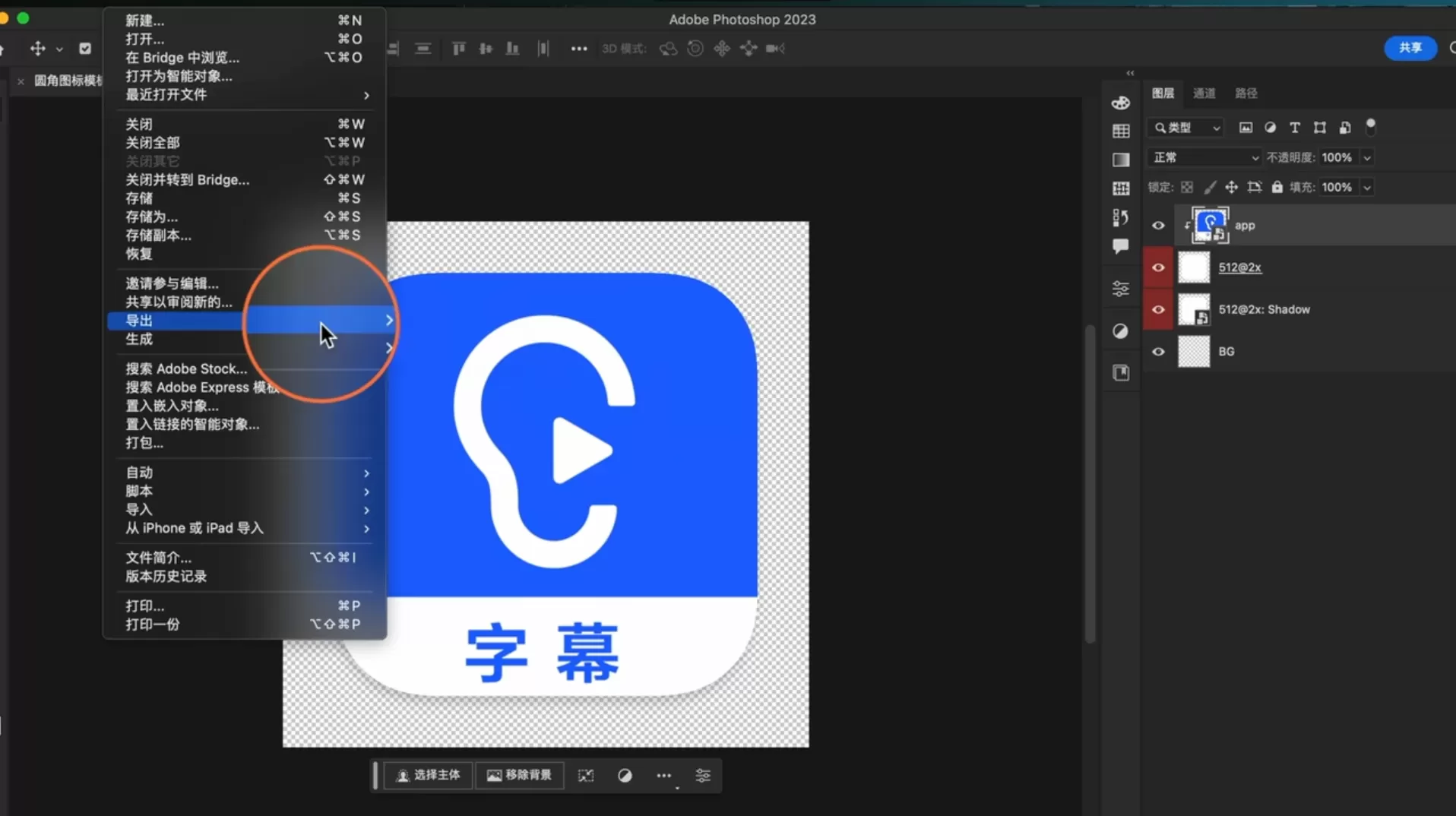Filter layers by text with the T icon
Viewport: 1456px width, 816px height.
pos(1295,128)
